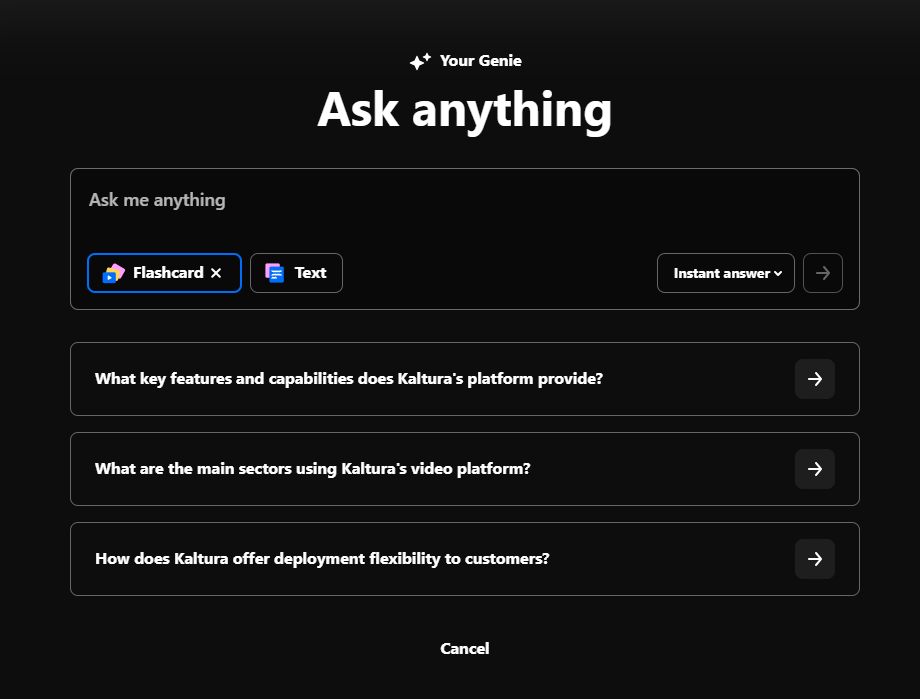
Task: Click arrow beside deployment flexibility question
Action: pos(815,559)
